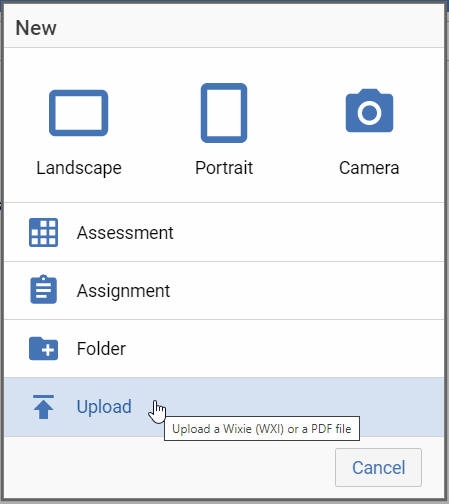Choose the highlighted Upload menu entry
This screenshot has height=504, width=449.
(224, 407)
